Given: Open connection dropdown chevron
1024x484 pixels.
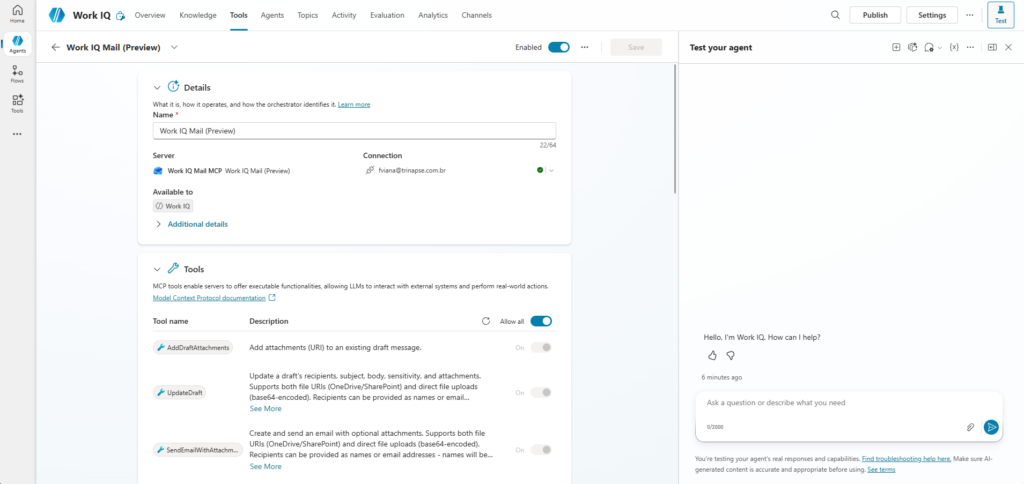Looking at the screenshot, I should pos(551,170).
